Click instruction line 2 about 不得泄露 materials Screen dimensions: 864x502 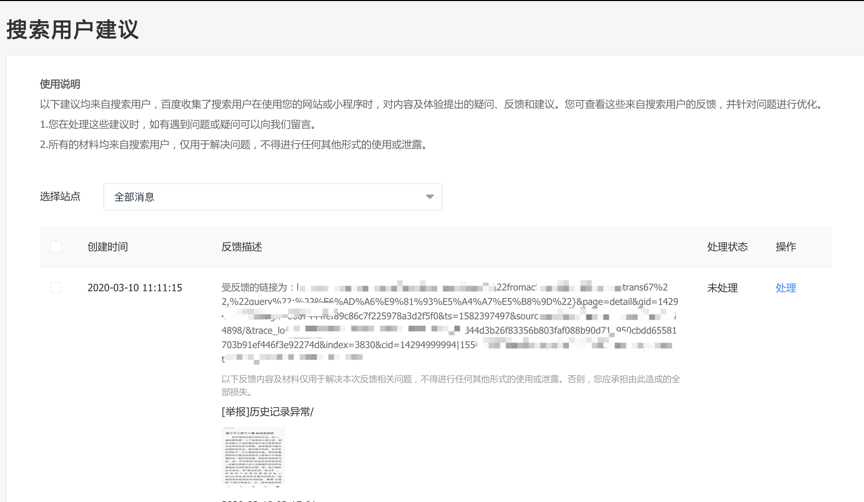[233, 145]
